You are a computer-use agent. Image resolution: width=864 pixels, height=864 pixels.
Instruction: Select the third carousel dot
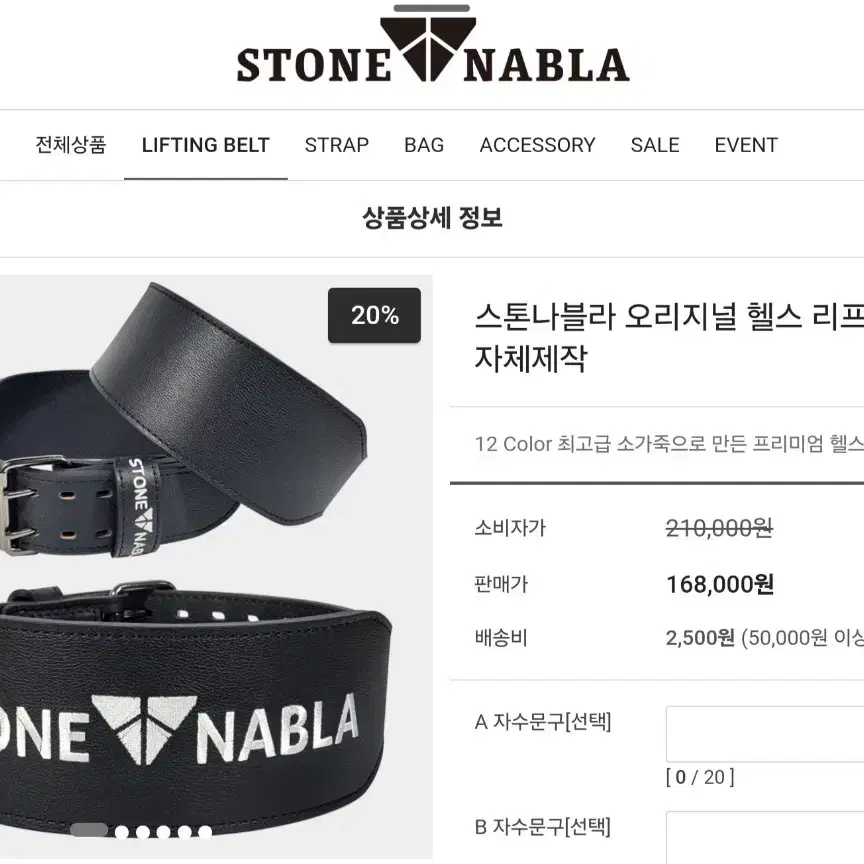pos(143,831)
